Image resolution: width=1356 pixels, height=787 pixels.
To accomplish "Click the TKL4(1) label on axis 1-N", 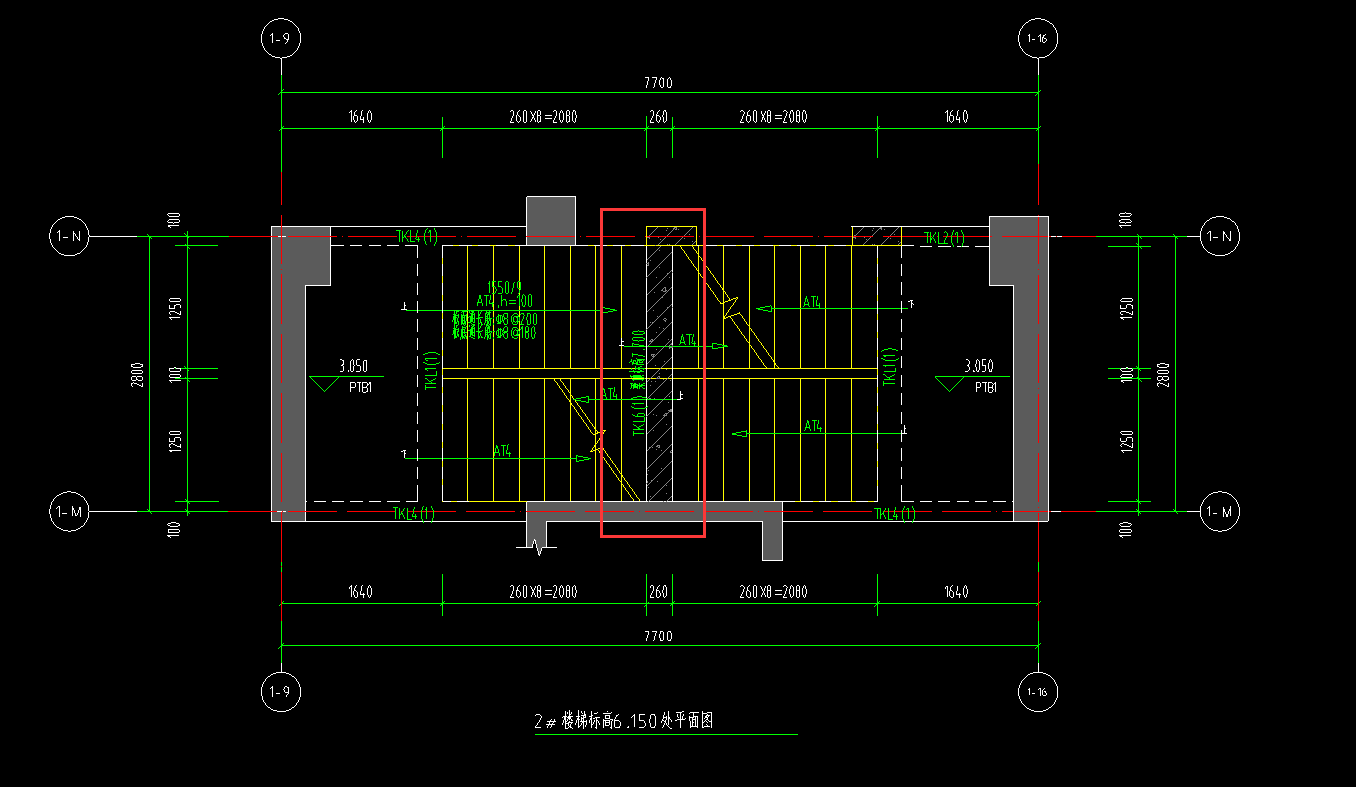I will (417, 237).
